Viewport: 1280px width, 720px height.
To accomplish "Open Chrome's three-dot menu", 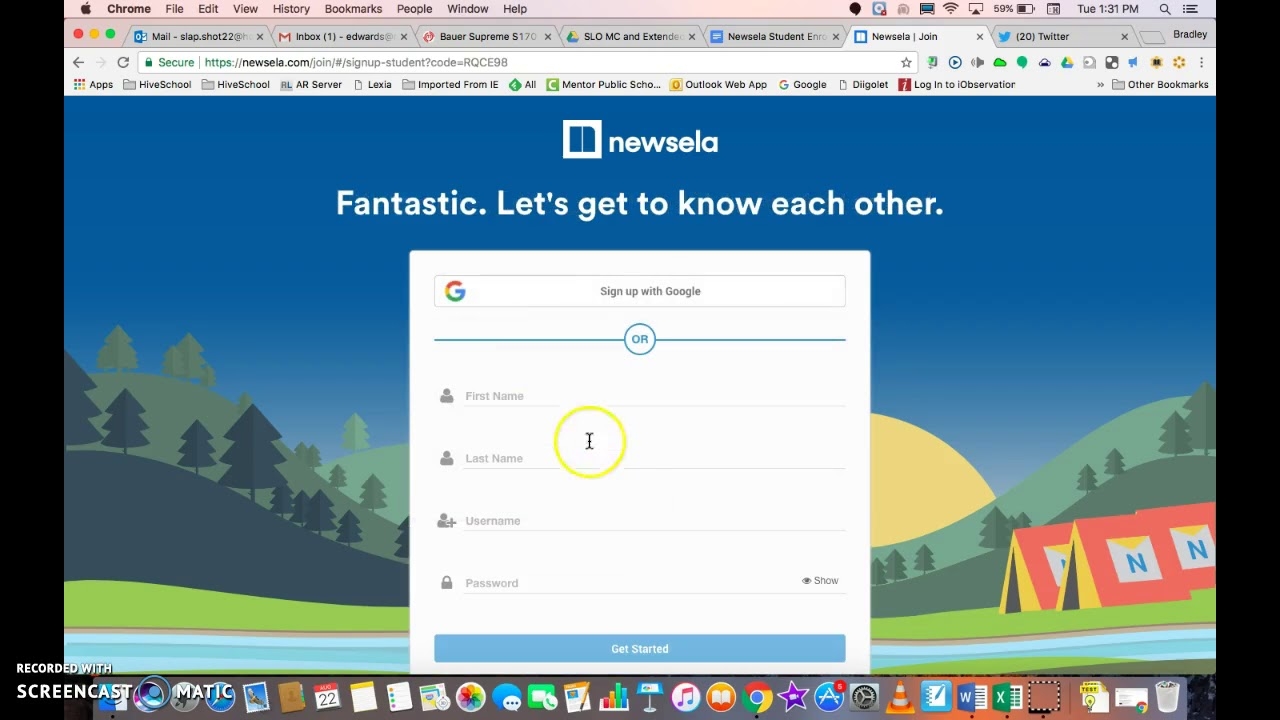I will click(x=1200, y=62).
